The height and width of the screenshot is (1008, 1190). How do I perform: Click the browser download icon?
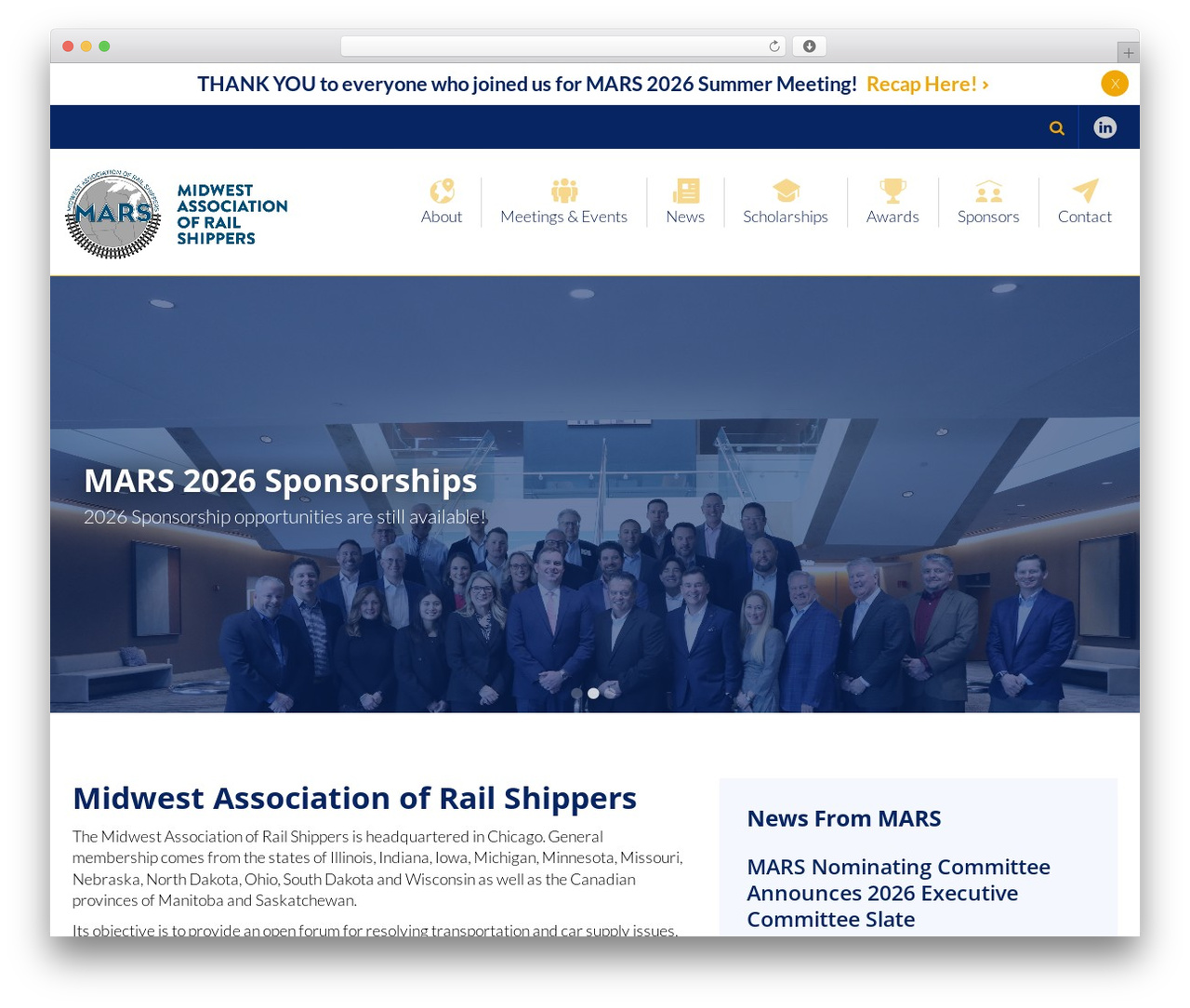(x=809, y=46)
